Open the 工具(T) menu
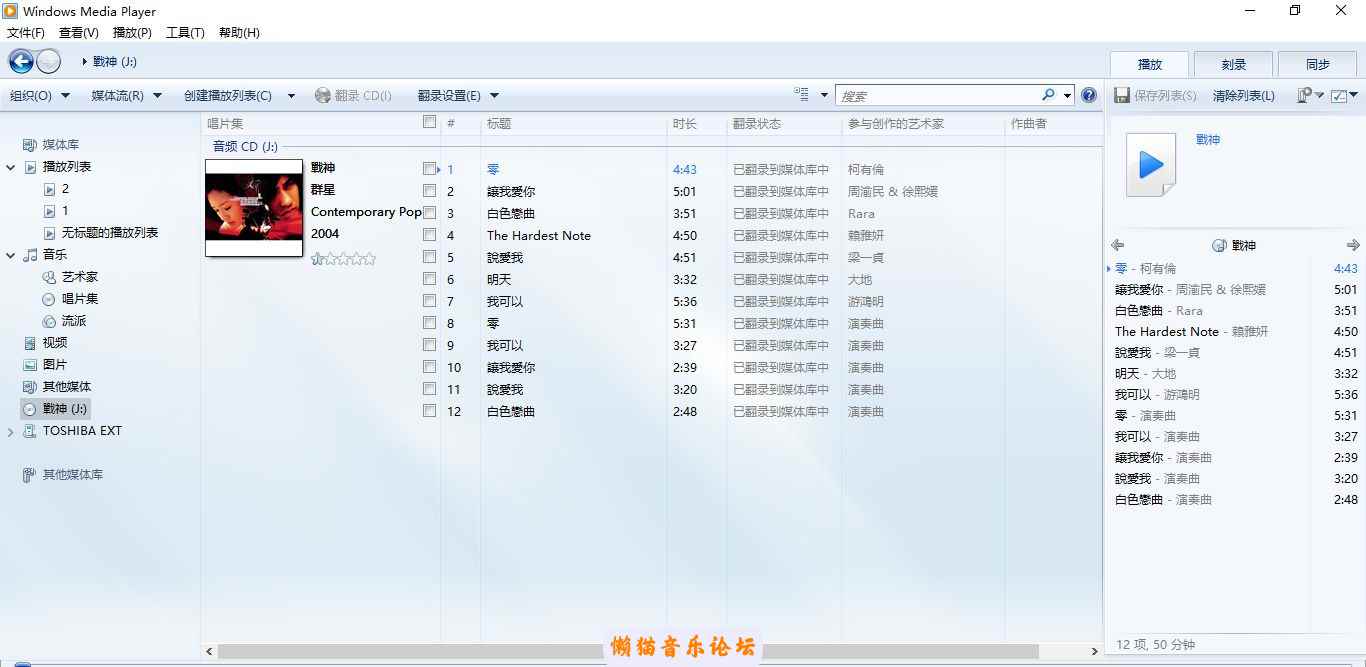Viewport: 1366px width, 667px height. (x=185, y=33)
